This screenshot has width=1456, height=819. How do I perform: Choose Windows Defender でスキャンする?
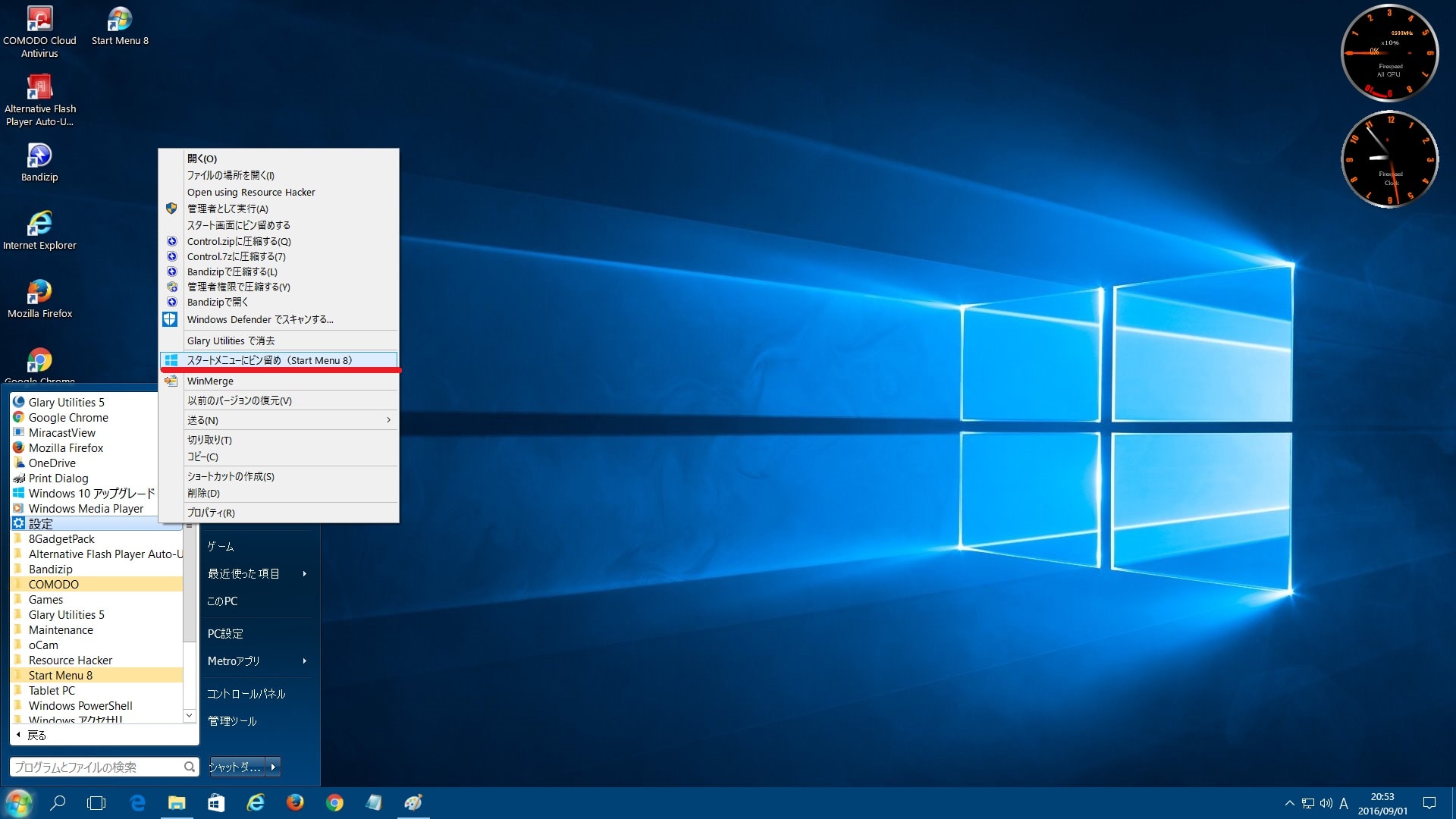click(279, 319)
